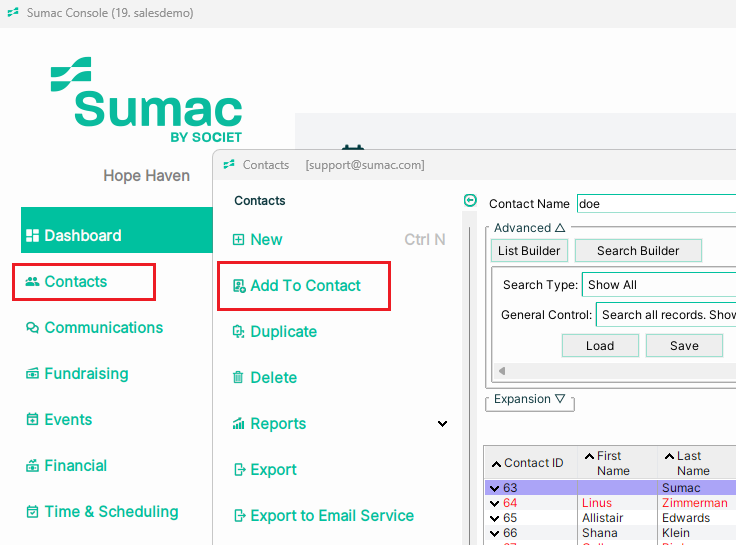Image resolution: width=736 pixels, height=545 pixels.
Task: Click the Add To Contact icon
Action: (x=239, y=285)
